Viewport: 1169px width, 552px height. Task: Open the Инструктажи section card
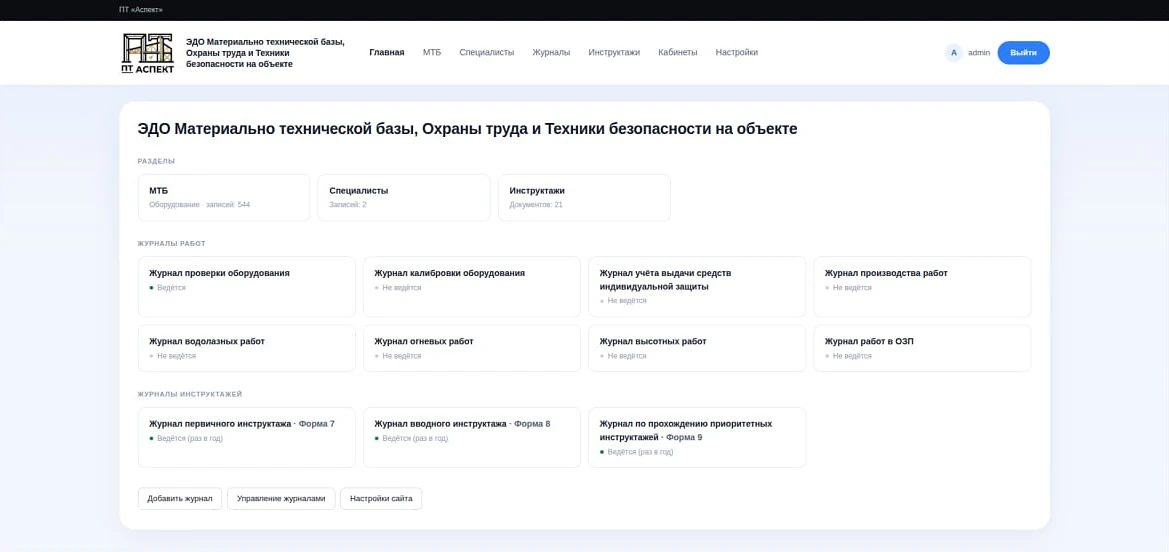584,198
